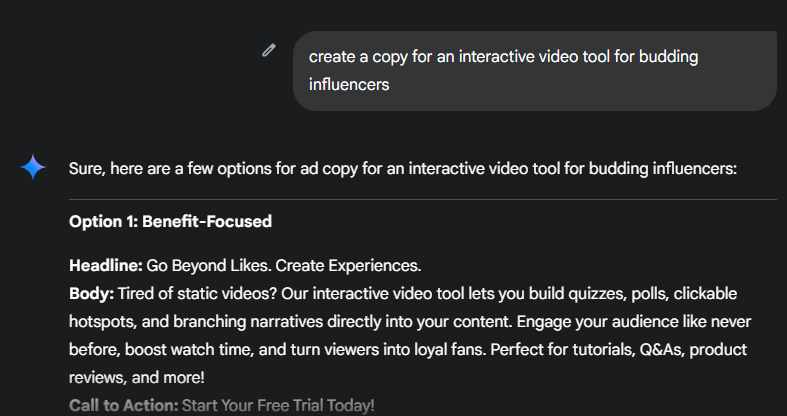Click "Start Your Free Trial Today!" text
This screenshot has height=416, width=787.
[278, 405]
